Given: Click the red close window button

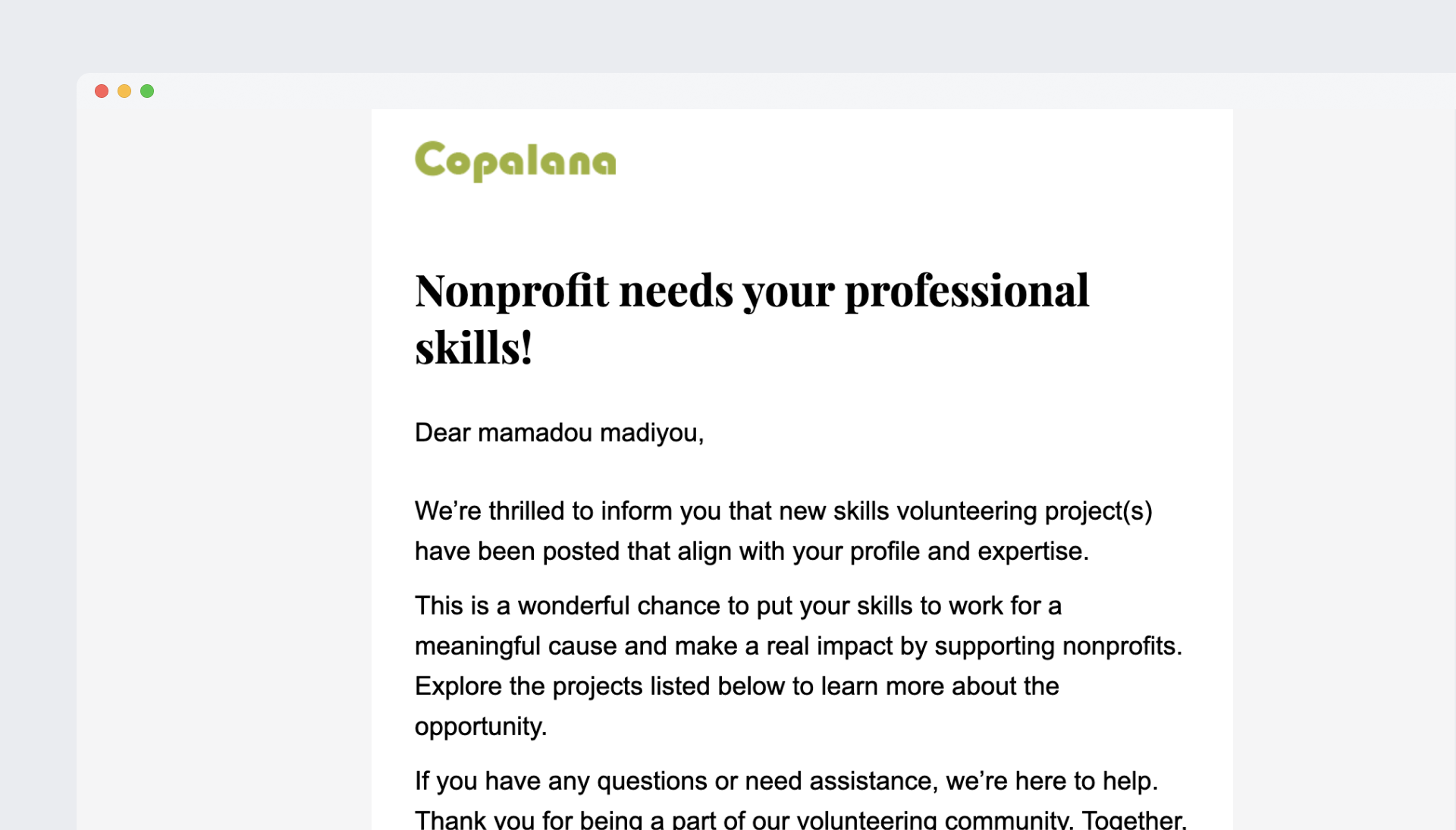Looking at the screenshot, I should (102, 91).
